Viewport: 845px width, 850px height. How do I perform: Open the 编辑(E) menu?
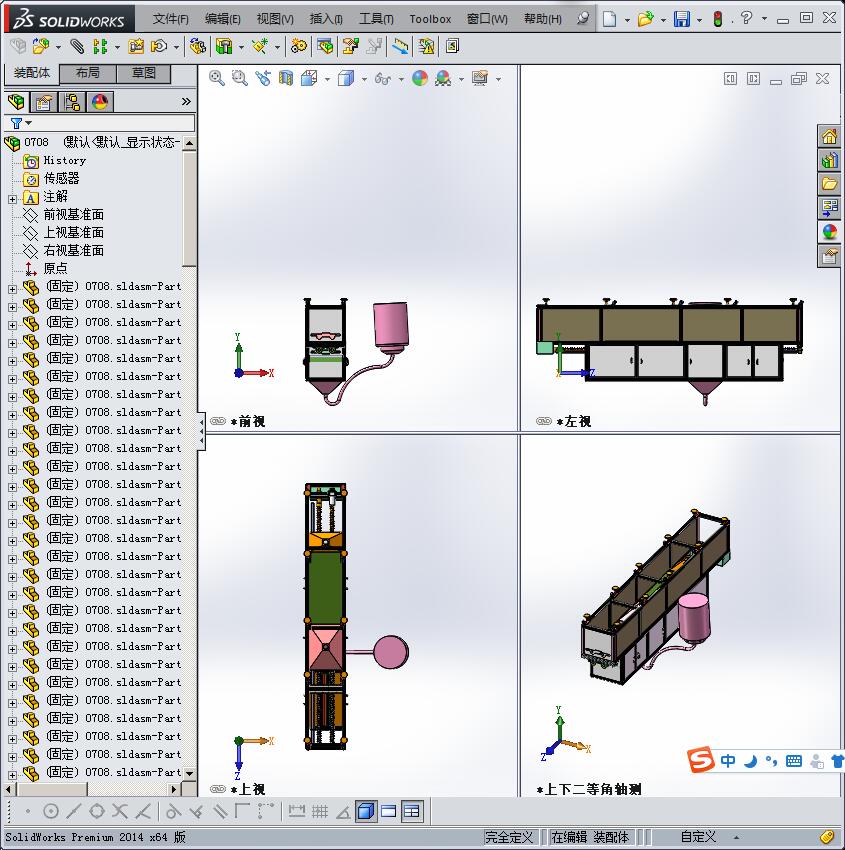tap(222, 19)
